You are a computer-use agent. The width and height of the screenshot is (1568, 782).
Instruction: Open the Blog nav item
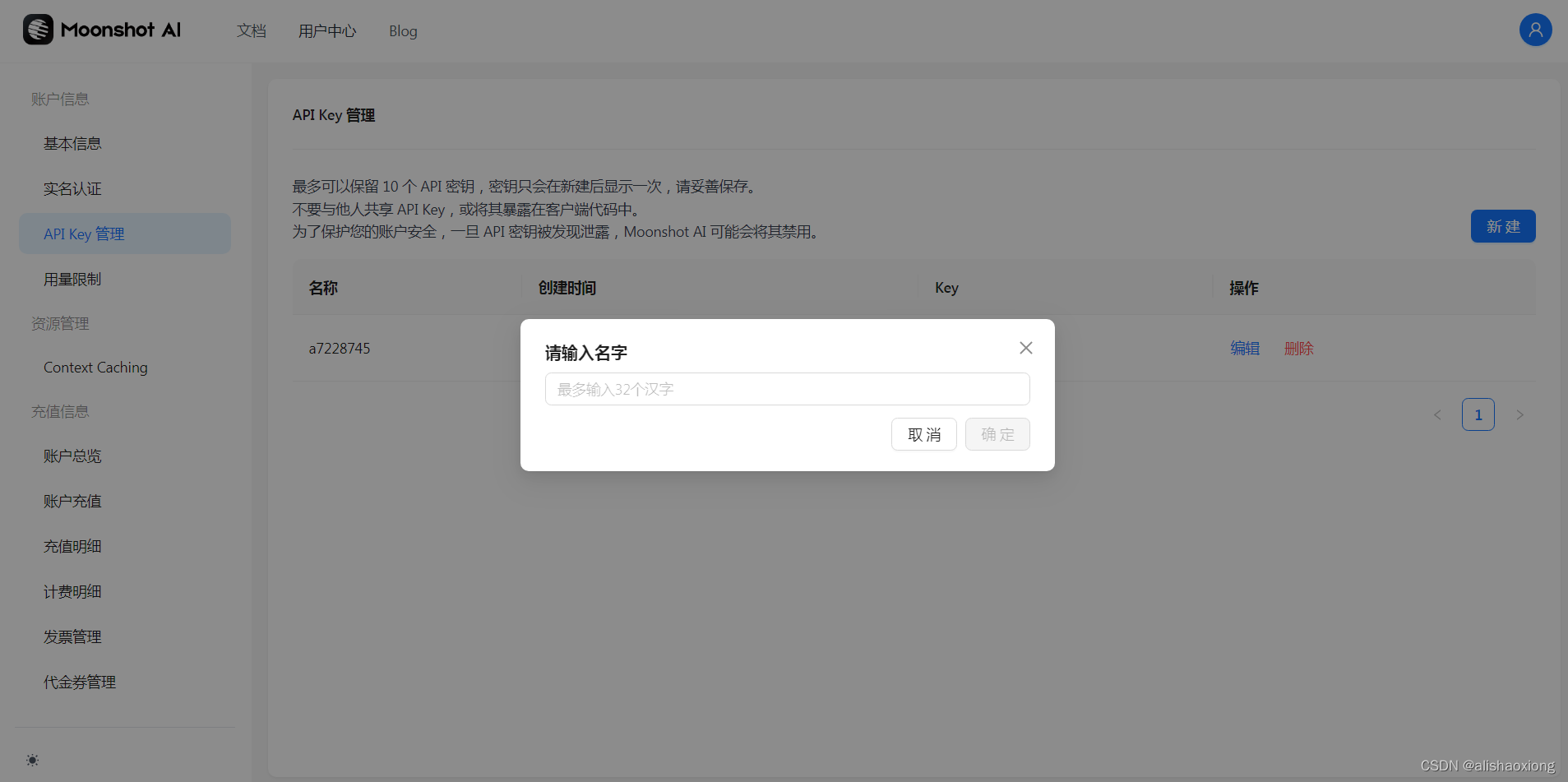coord(403,30)
